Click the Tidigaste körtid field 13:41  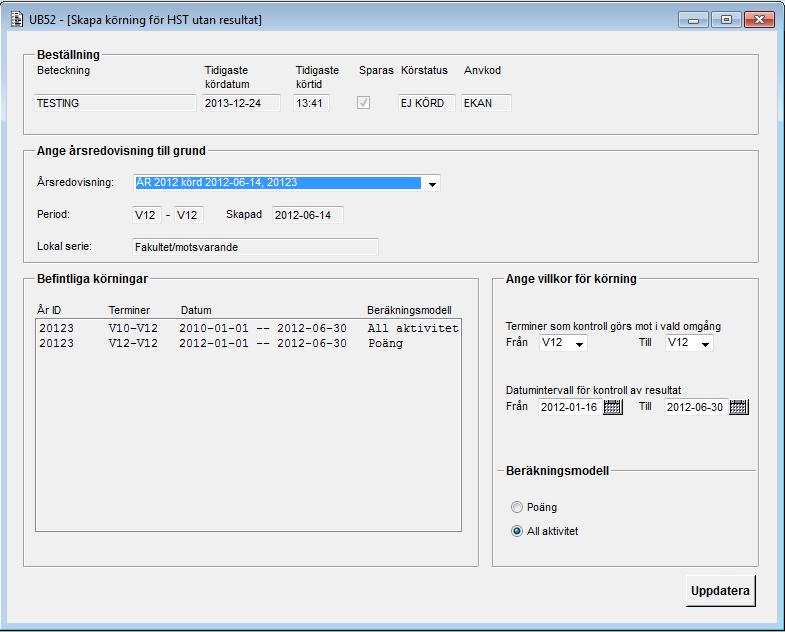[311, 103]
